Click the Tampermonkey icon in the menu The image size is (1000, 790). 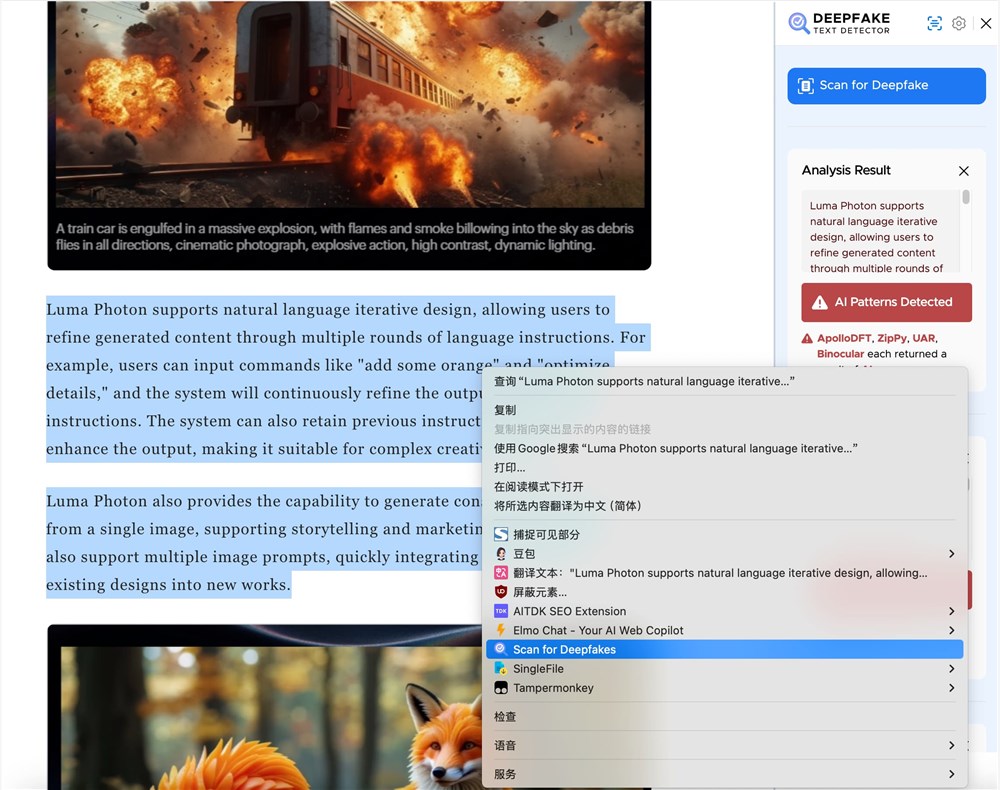click(x=501, y=687)
